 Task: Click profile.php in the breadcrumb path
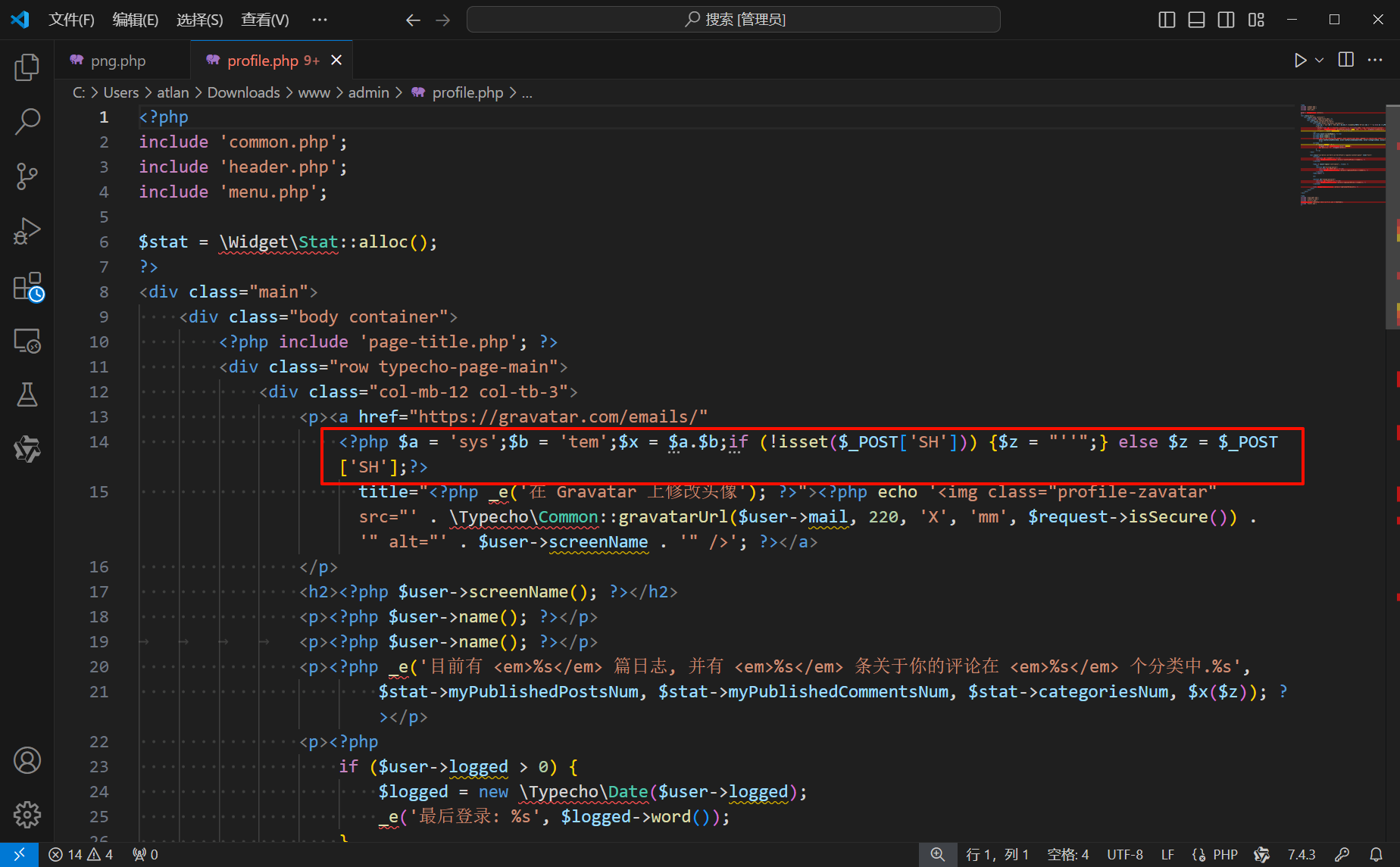coord(458,92)
